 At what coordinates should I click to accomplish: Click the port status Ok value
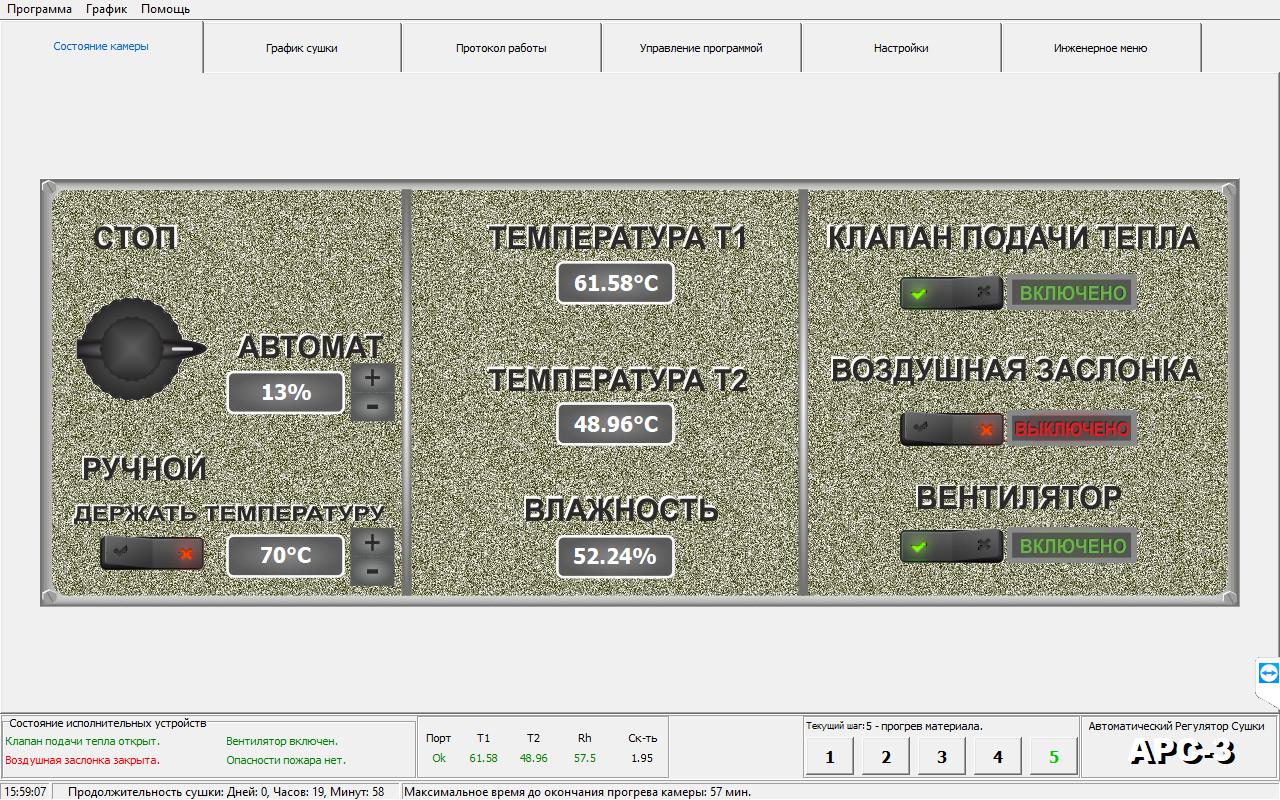[x=439, y=758]
